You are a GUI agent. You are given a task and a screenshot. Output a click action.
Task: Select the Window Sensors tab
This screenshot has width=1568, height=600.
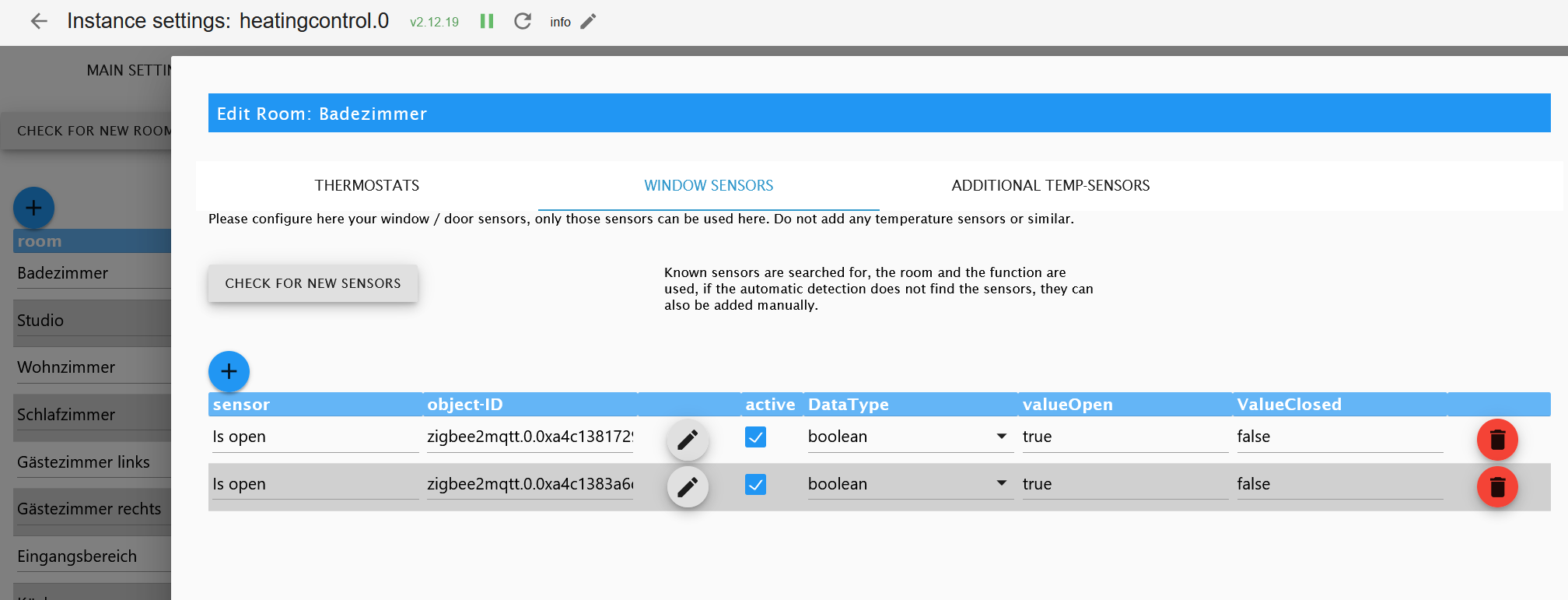click(x=709, y=185)
